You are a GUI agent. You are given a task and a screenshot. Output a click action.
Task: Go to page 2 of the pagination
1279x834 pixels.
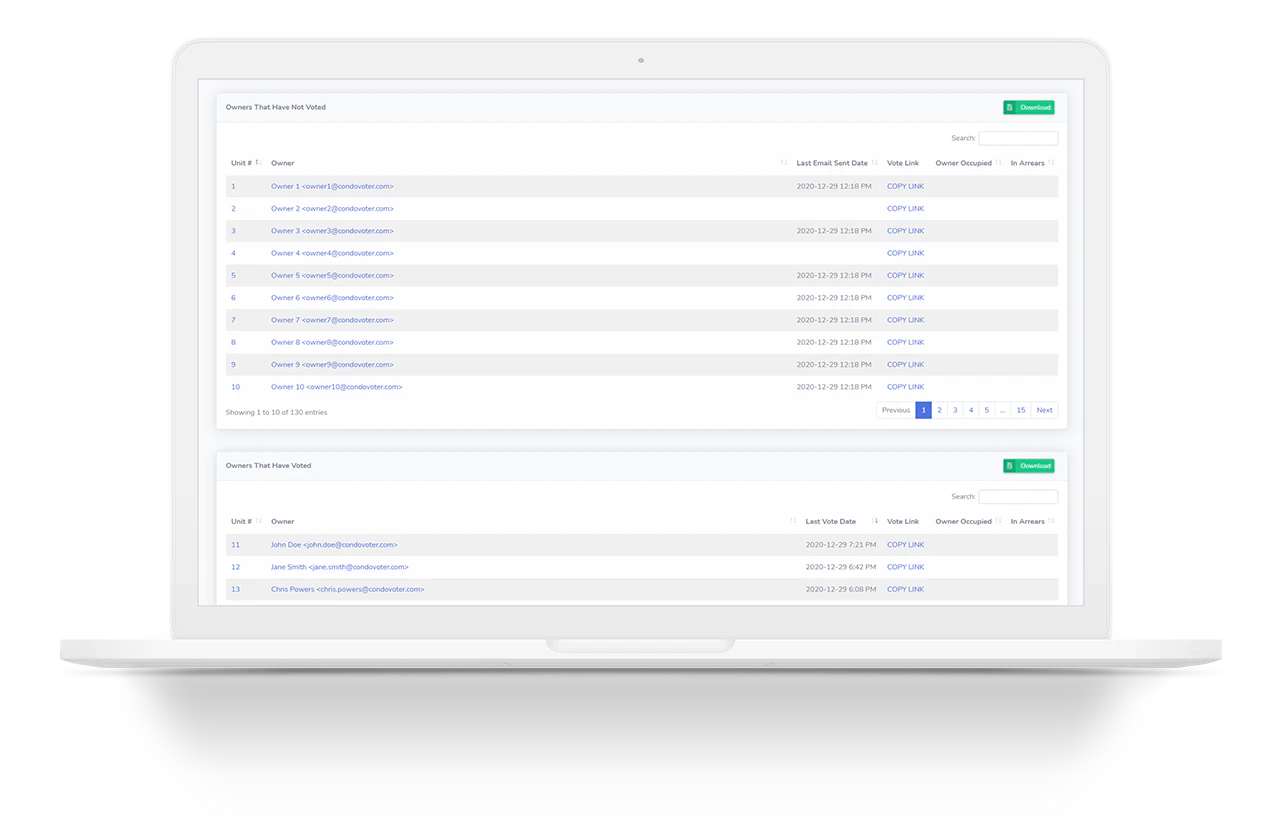[x=939, y=410]
